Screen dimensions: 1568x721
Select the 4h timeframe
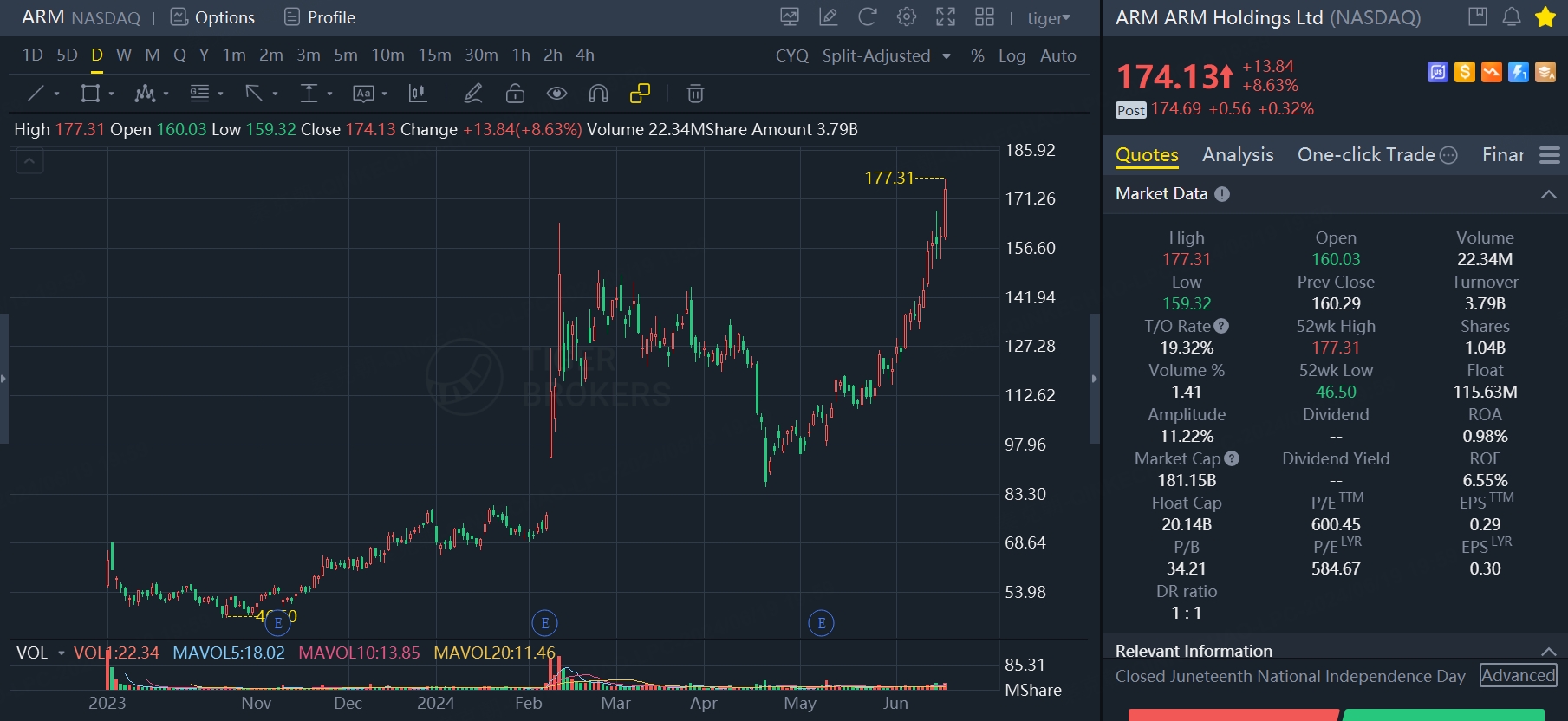click(585, 55)
